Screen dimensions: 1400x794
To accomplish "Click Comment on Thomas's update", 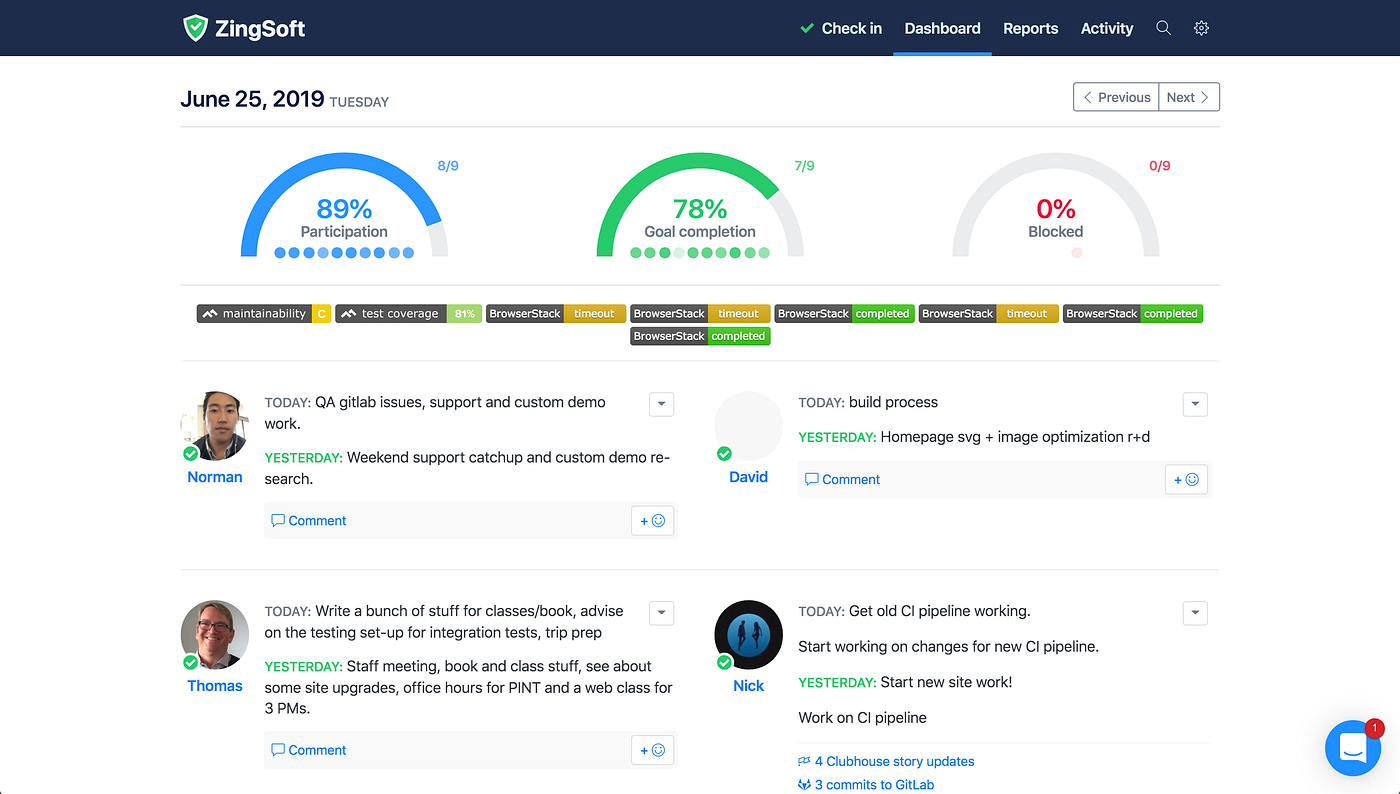I will point(308,749).
